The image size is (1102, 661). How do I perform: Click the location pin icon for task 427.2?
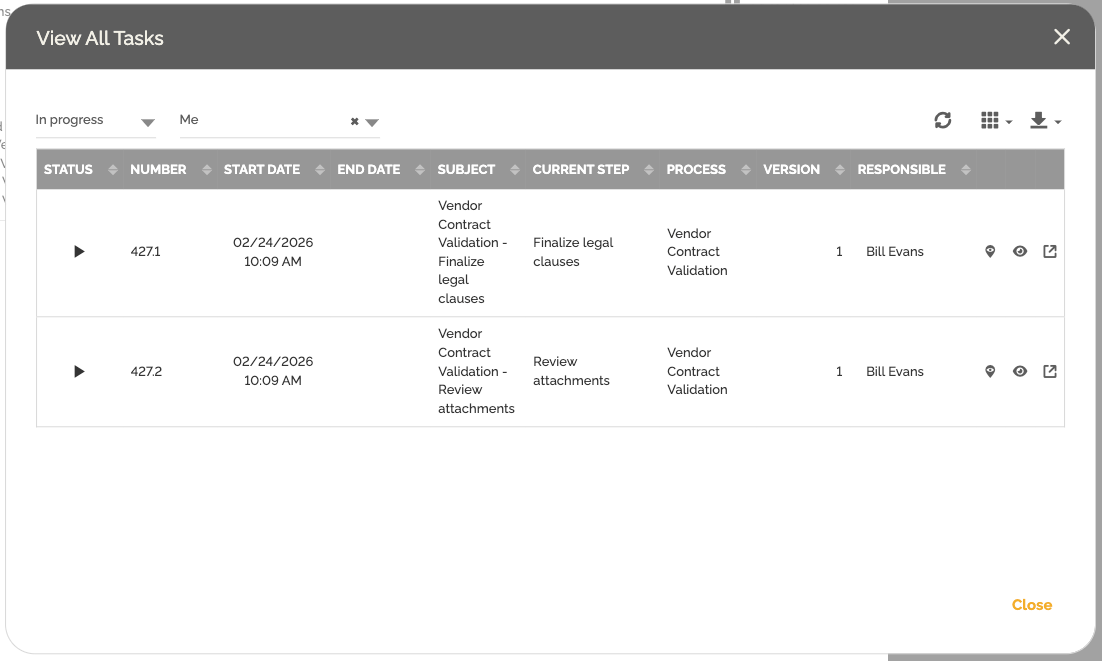pyautogui.click(x=990, y=372)
